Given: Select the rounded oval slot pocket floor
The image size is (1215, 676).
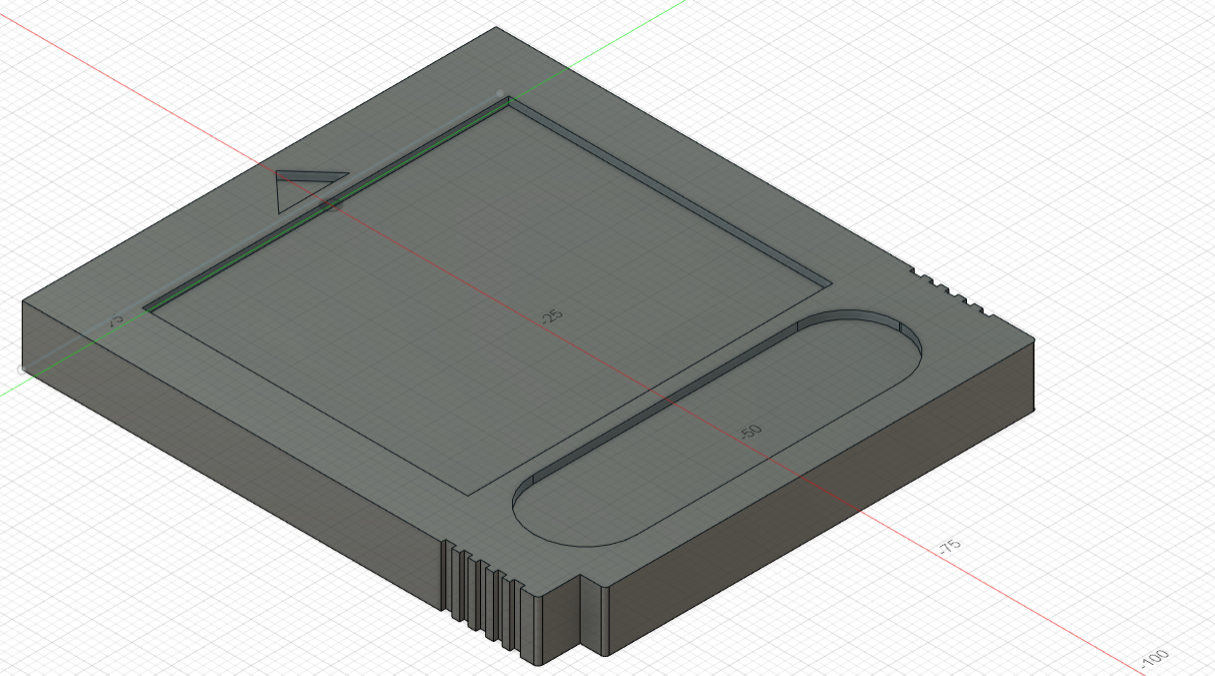Looking at the screenshot, I should [x=720, y=435].
